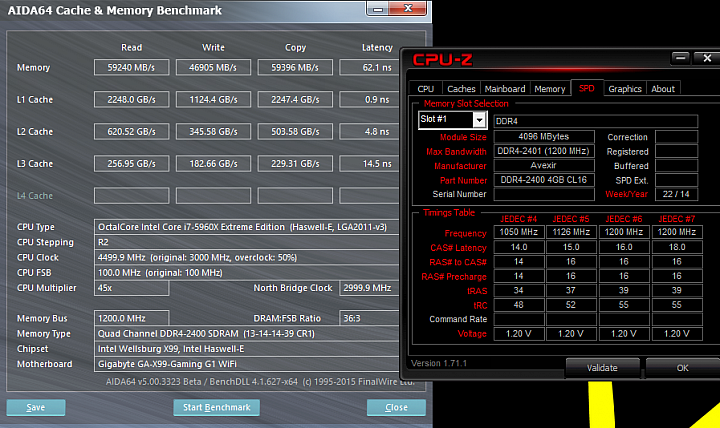
Task: Minimize the CPU-Z window
Action: pos(681,58)
